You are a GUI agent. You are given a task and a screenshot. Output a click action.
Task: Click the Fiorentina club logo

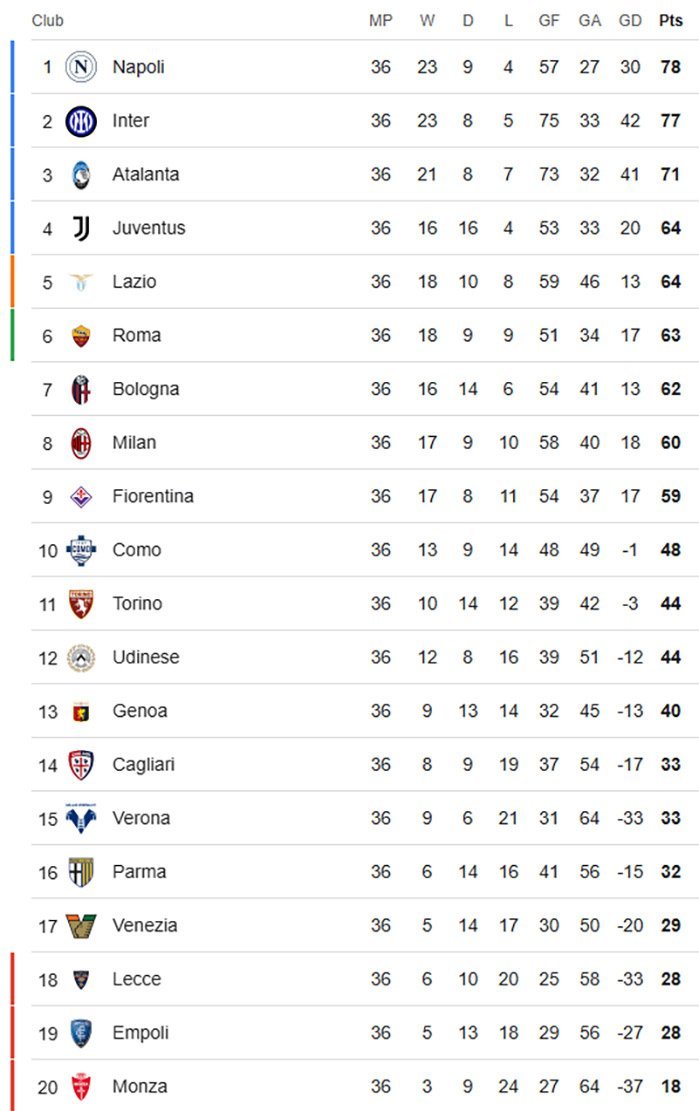[x=81, y=497]
